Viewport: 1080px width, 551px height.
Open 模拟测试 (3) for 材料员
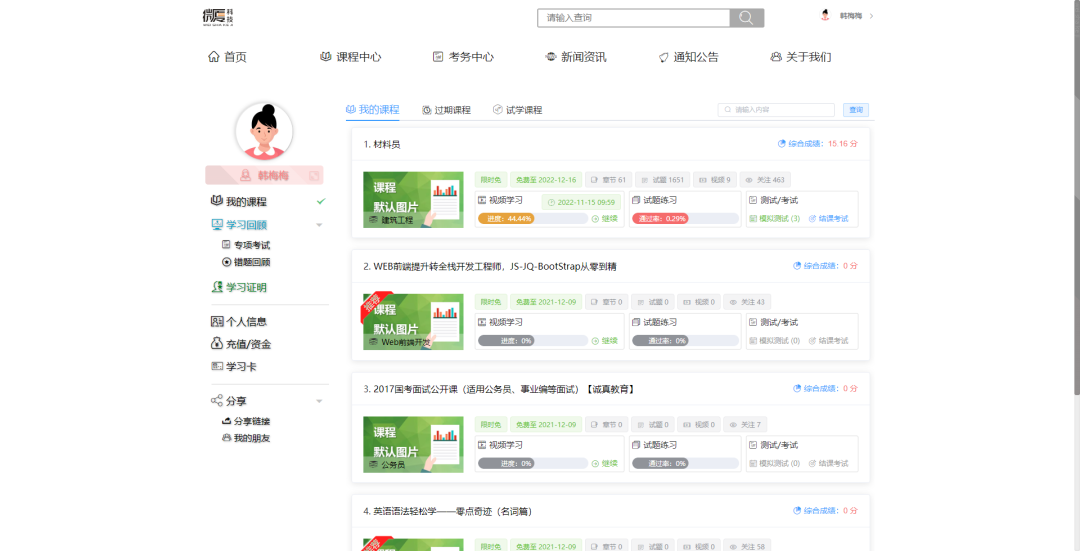[x=775, y=219]
